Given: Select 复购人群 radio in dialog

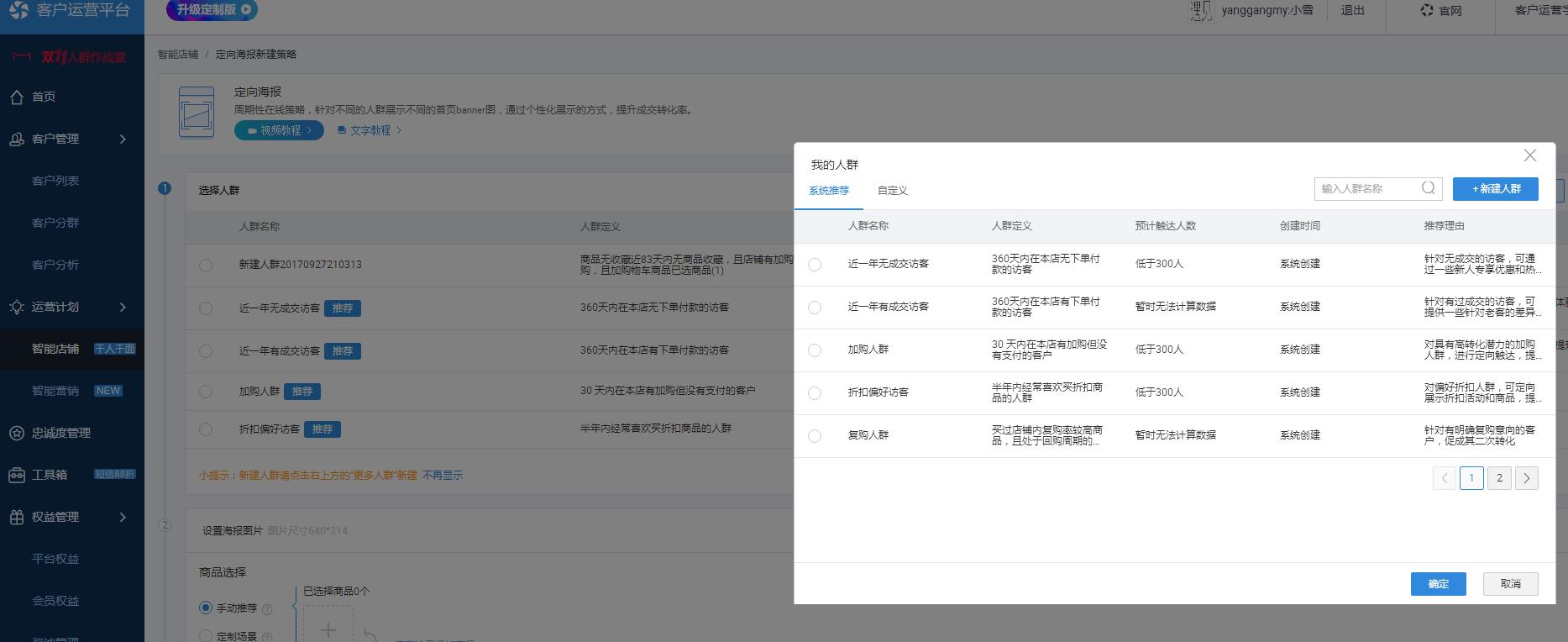Looking at the screenshot, I should pos(815,436).
